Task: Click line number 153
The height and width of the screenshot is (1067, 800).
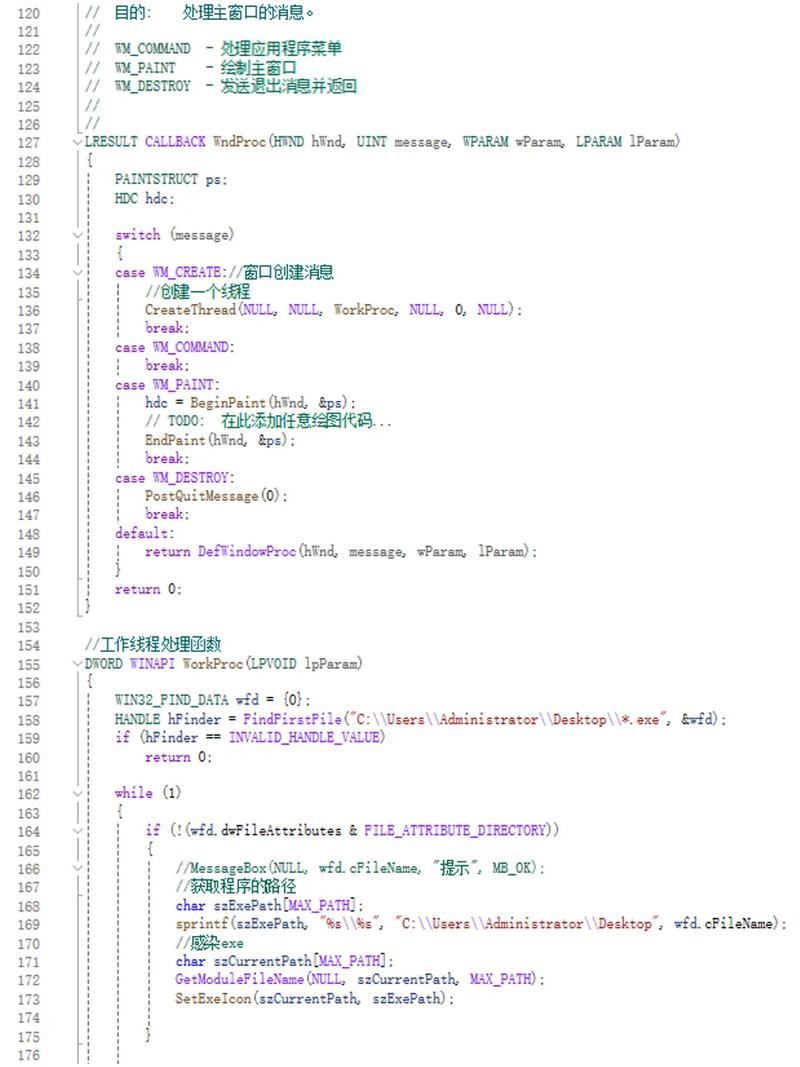Action: [29, 627]
